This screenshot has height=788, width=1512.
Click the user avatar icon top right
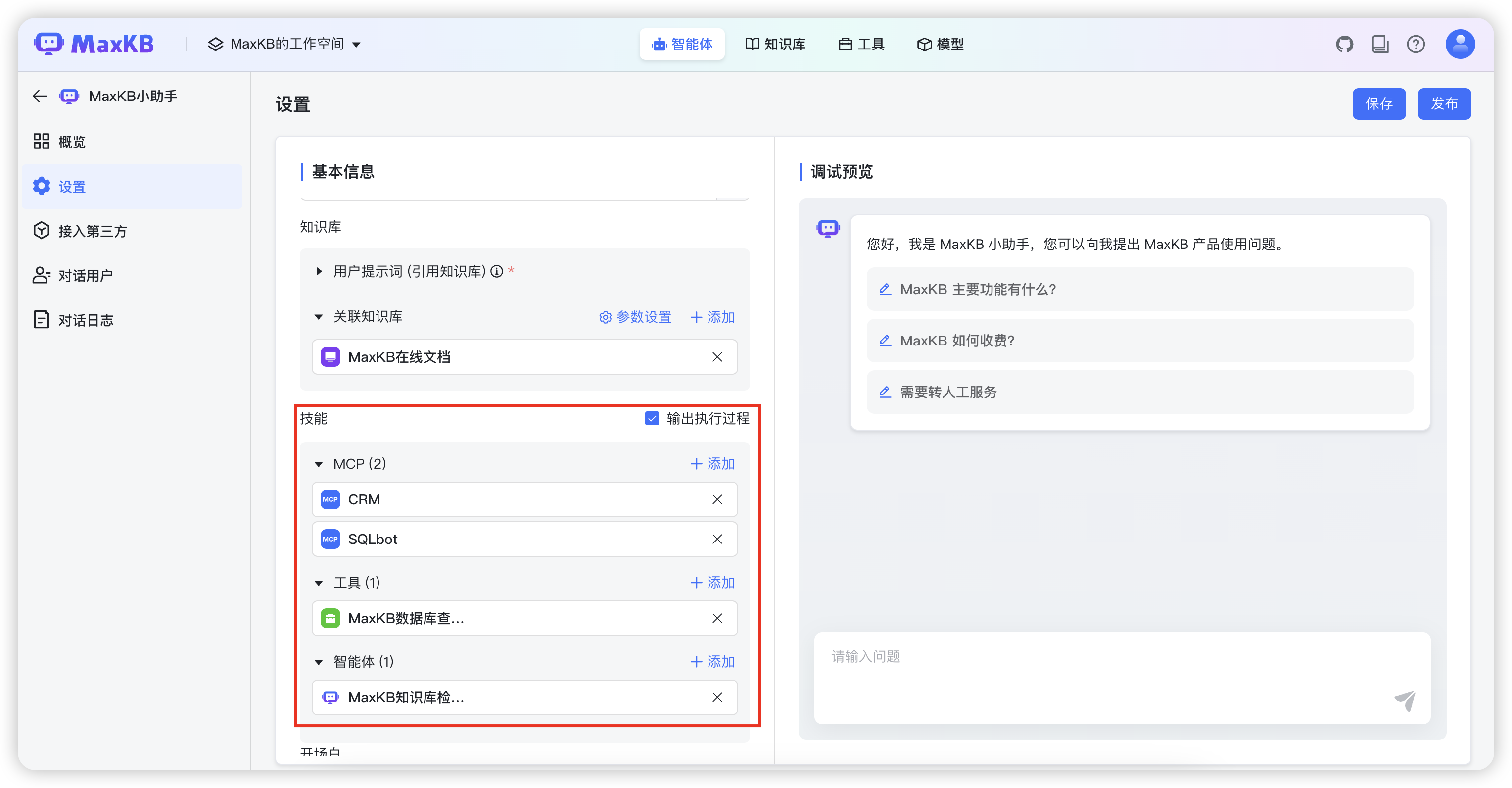point(1461,44)
